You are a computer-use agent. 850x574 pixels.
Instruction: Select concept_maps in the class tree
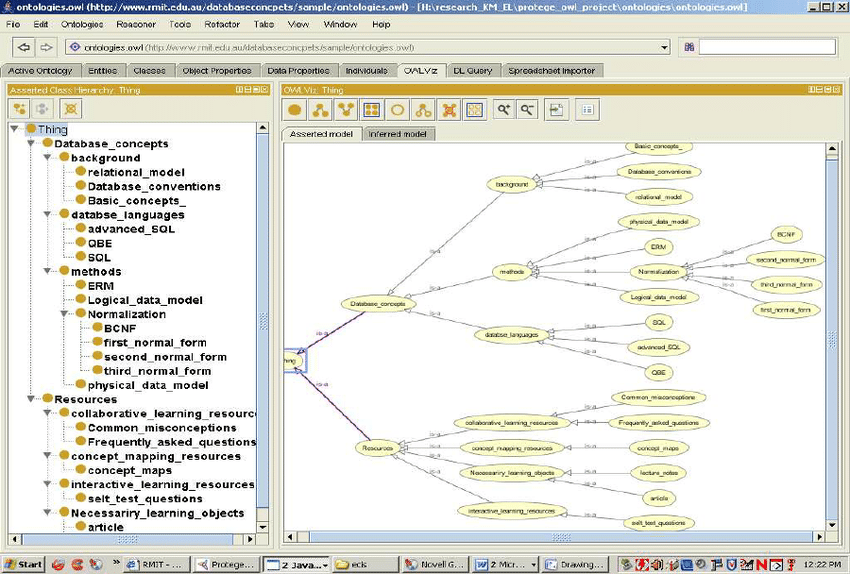(x=130, y=470)
